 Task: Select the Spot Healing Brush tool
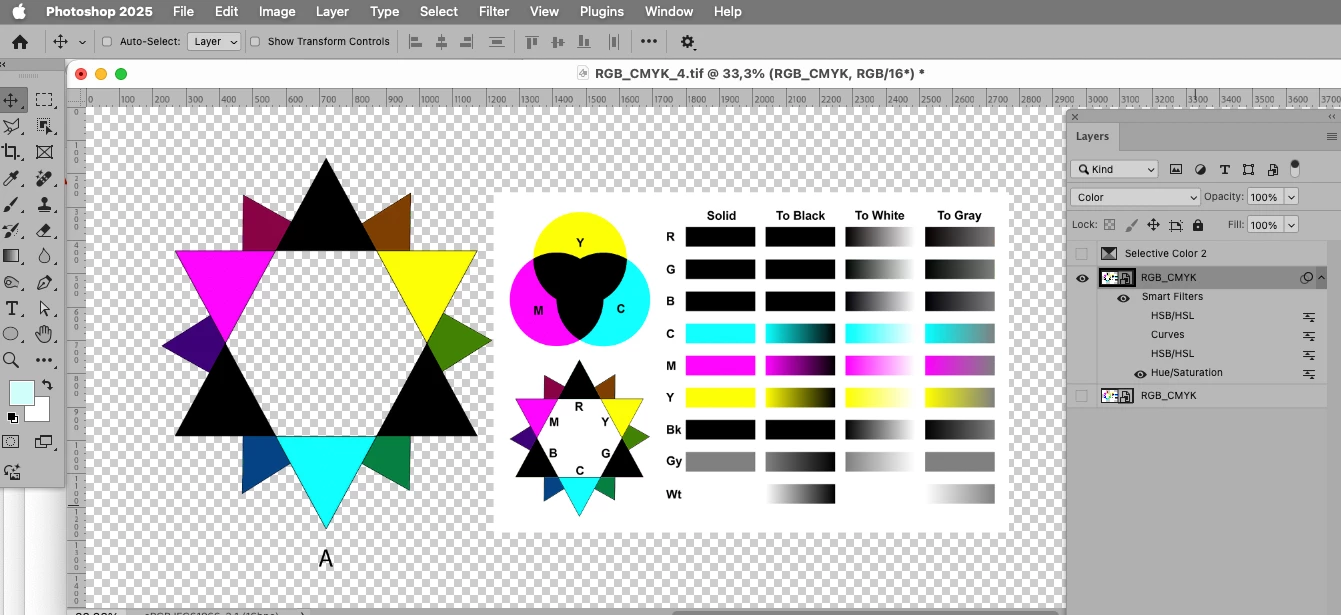tap(44, 178)
